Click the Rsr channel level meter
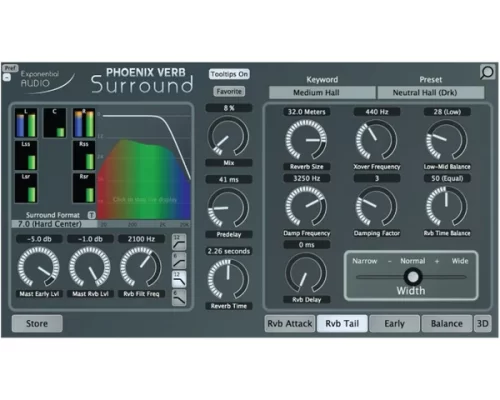Image resolution: width=500 pixels, height=400 pixels. click(84, 188)
